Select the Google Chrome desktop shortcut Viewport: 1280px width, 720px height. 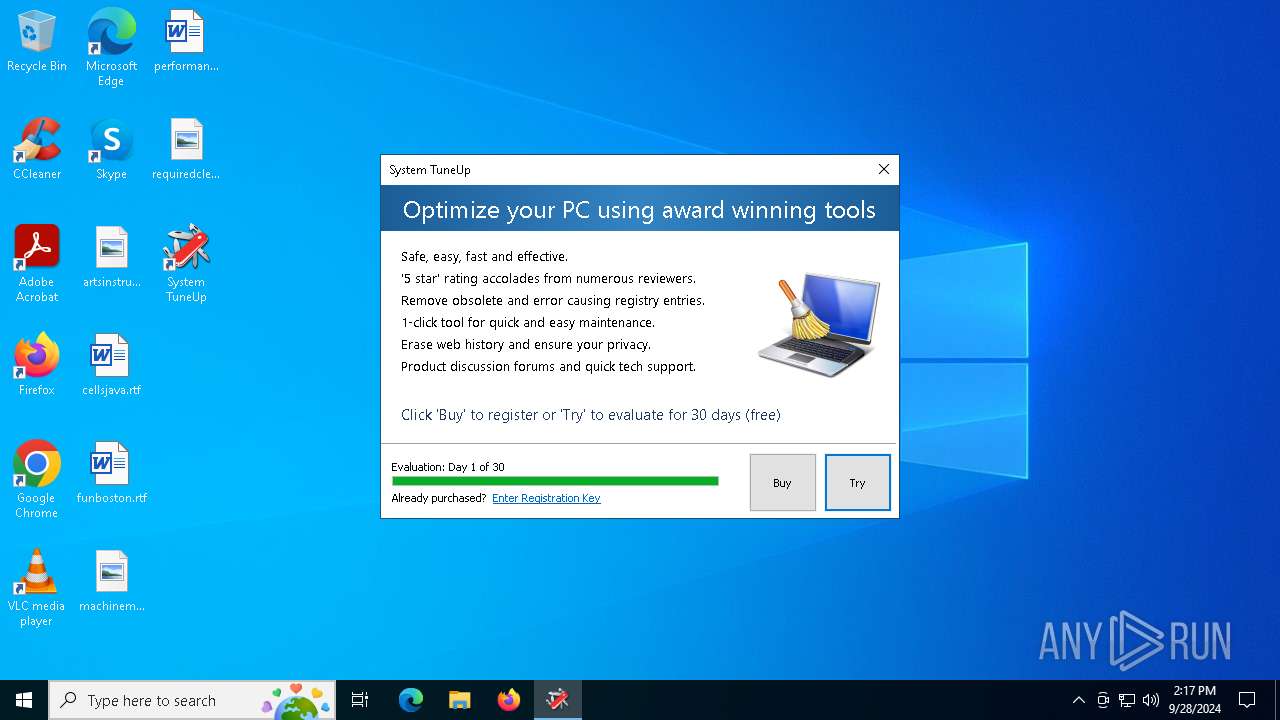click(37, 480)
